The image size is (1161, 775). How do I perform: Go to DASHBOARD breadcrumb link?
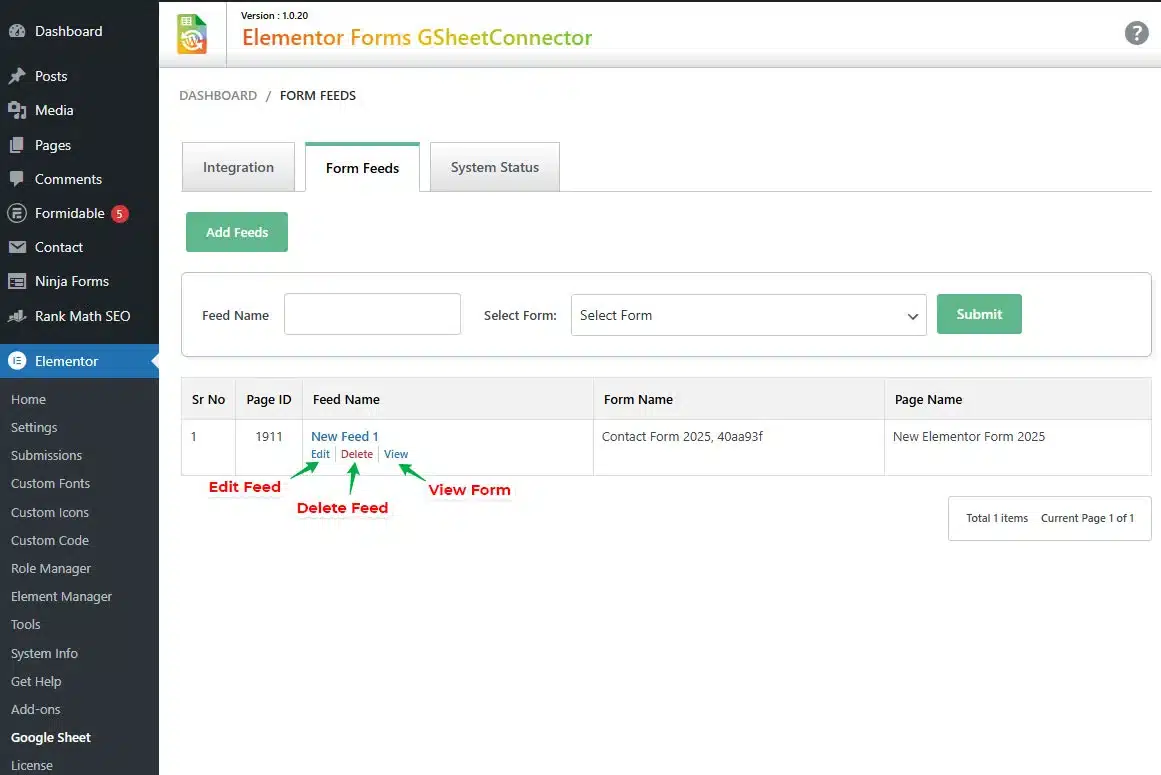point(218,96)
